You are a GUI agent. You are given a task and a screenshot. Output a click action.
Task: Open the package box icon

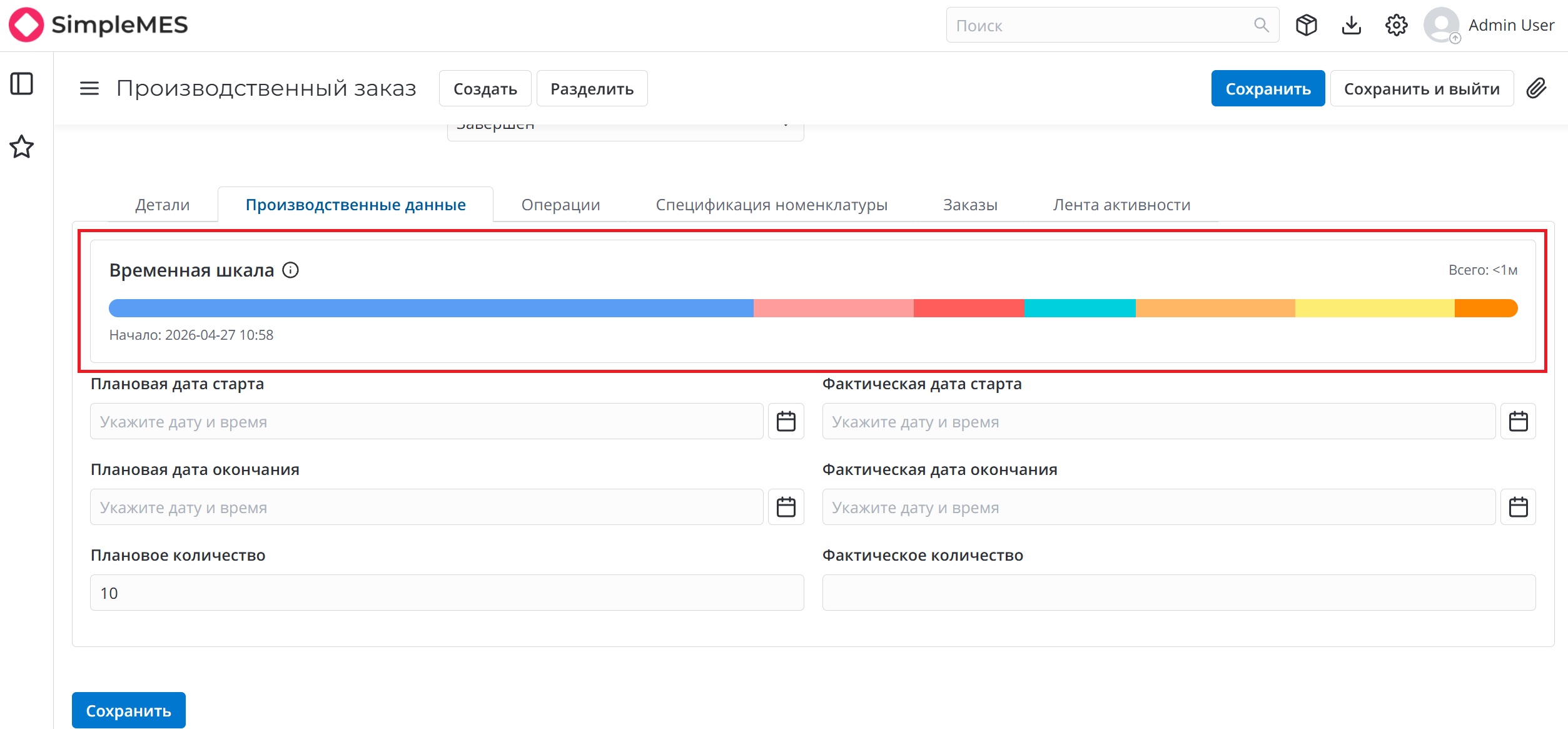[x=1306, y=25]
